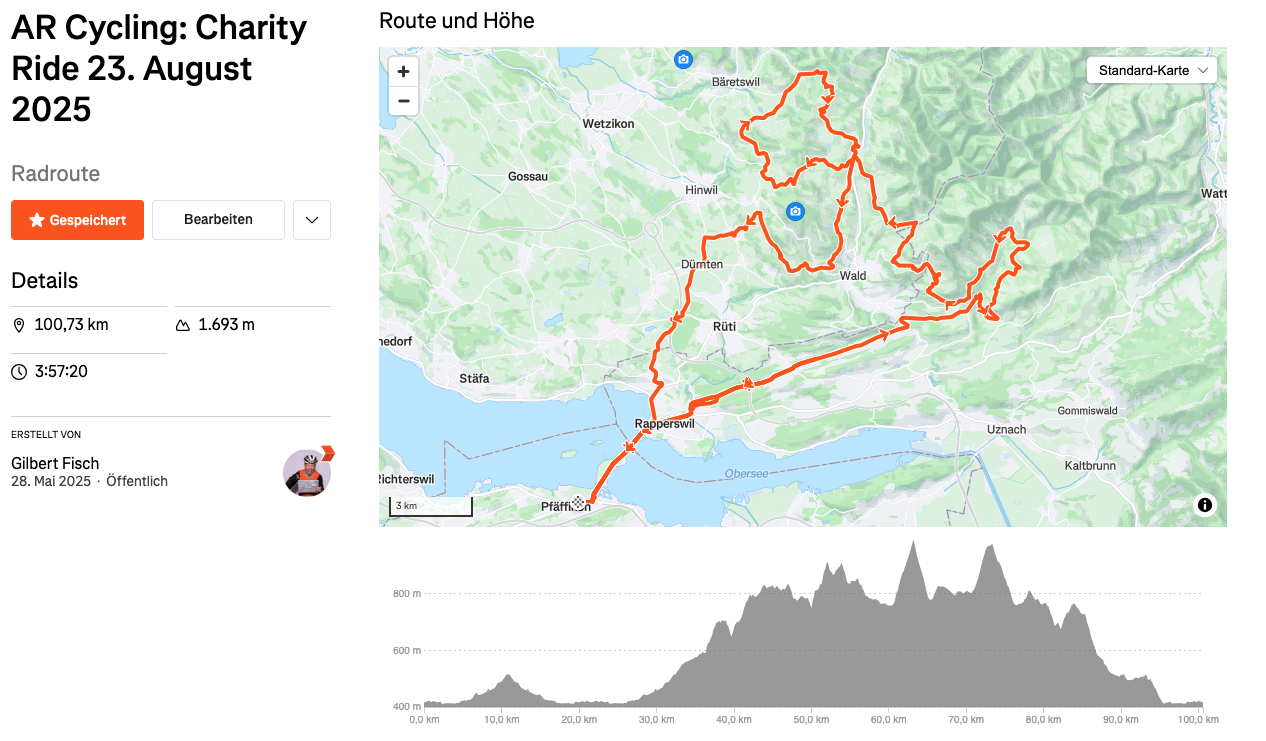Click the 50,0 km elevation axis label

pos(811,719)
